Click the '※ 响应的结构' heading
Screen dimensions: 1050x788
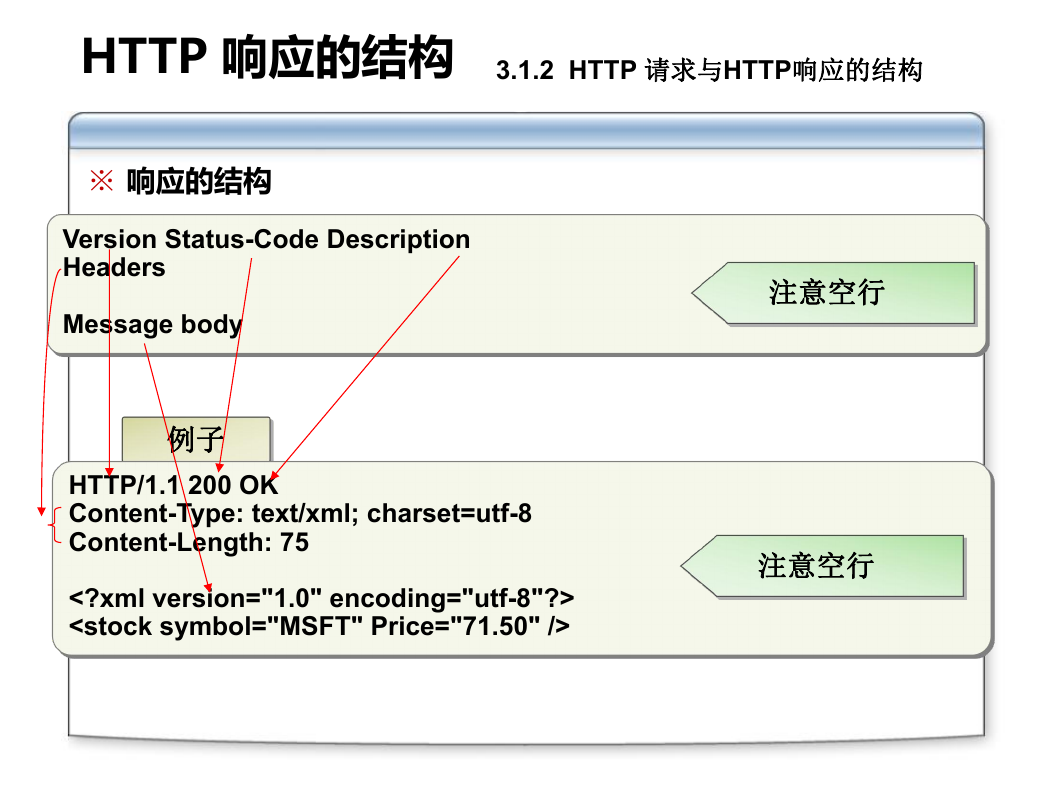180,181
